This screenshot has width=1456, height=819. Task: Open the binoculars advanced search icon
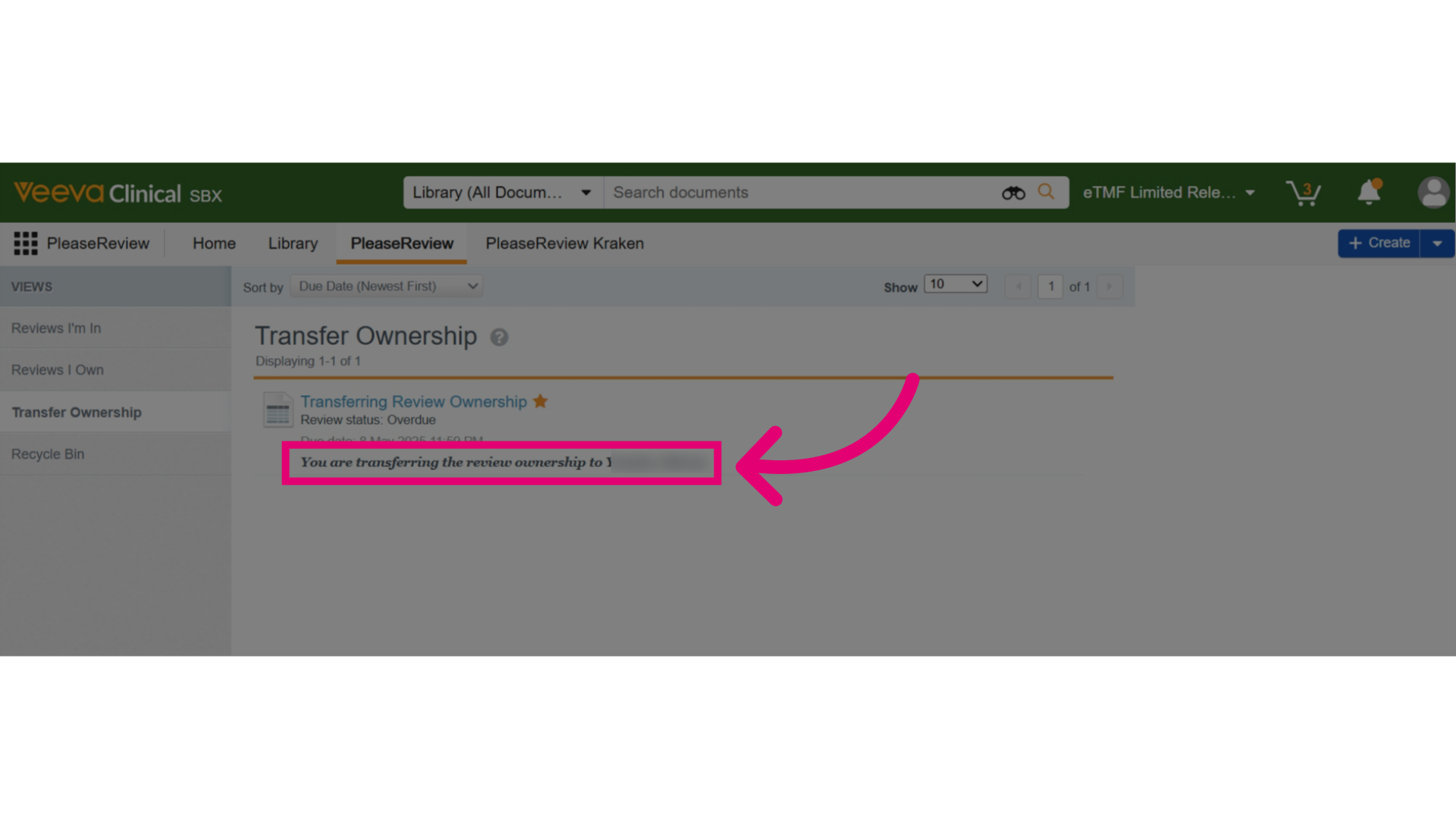pyautogui.click(x=1013, y=193)
